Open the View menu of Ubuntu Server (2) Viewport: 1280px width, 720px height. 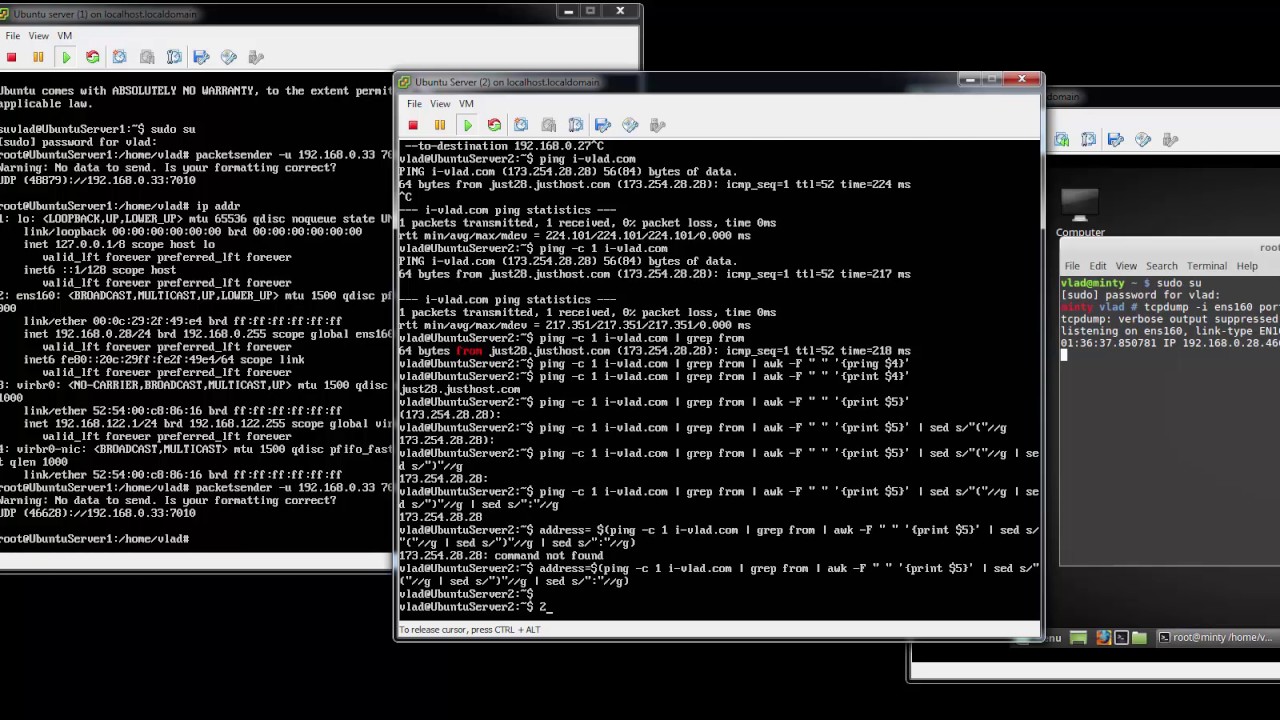(x=440, y=103)
